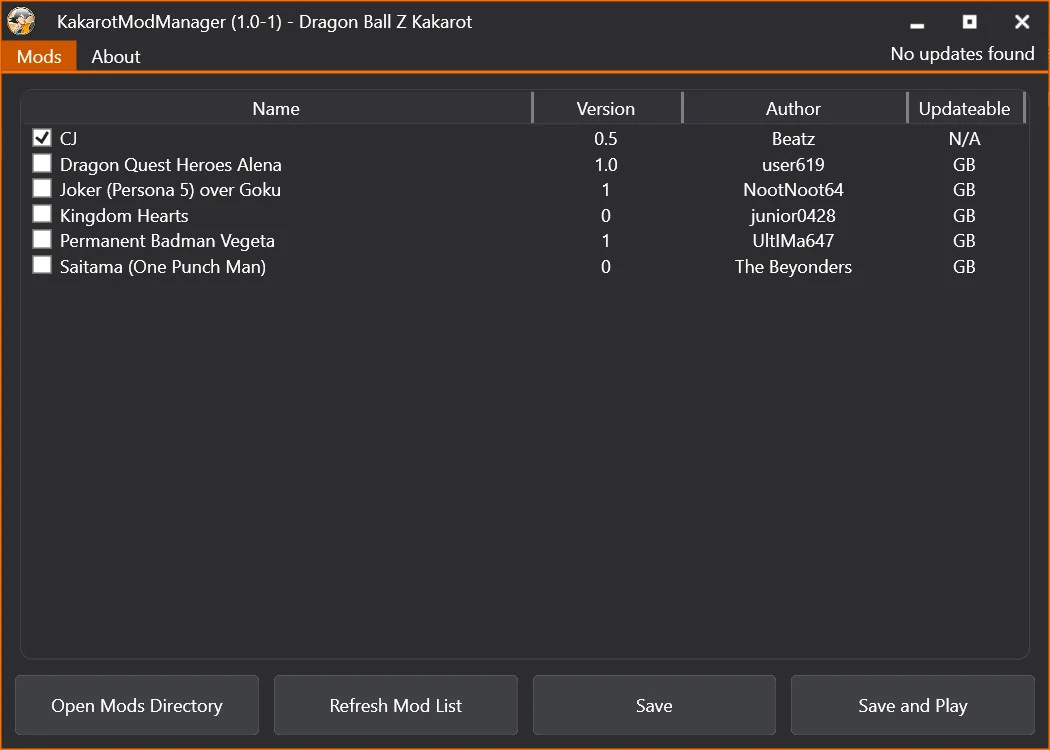Open the Mods Directory
This screenshot has height=750, width=1050.
[x=137, y=705]
